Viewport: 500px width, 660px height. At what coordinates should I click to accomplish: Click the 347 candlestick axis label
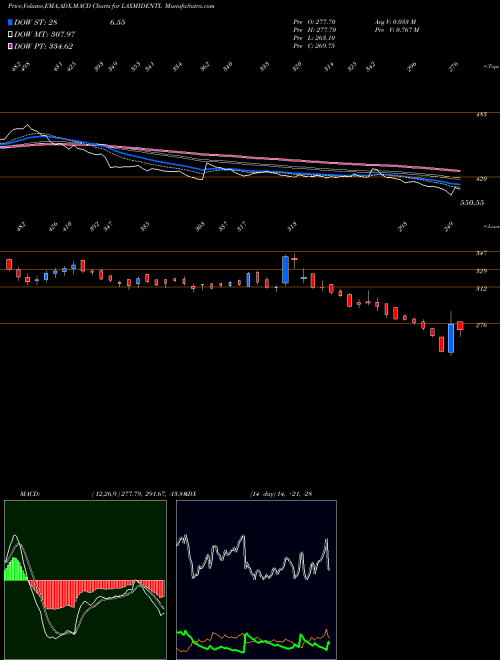pyautogui.click(x=481, y=253)
